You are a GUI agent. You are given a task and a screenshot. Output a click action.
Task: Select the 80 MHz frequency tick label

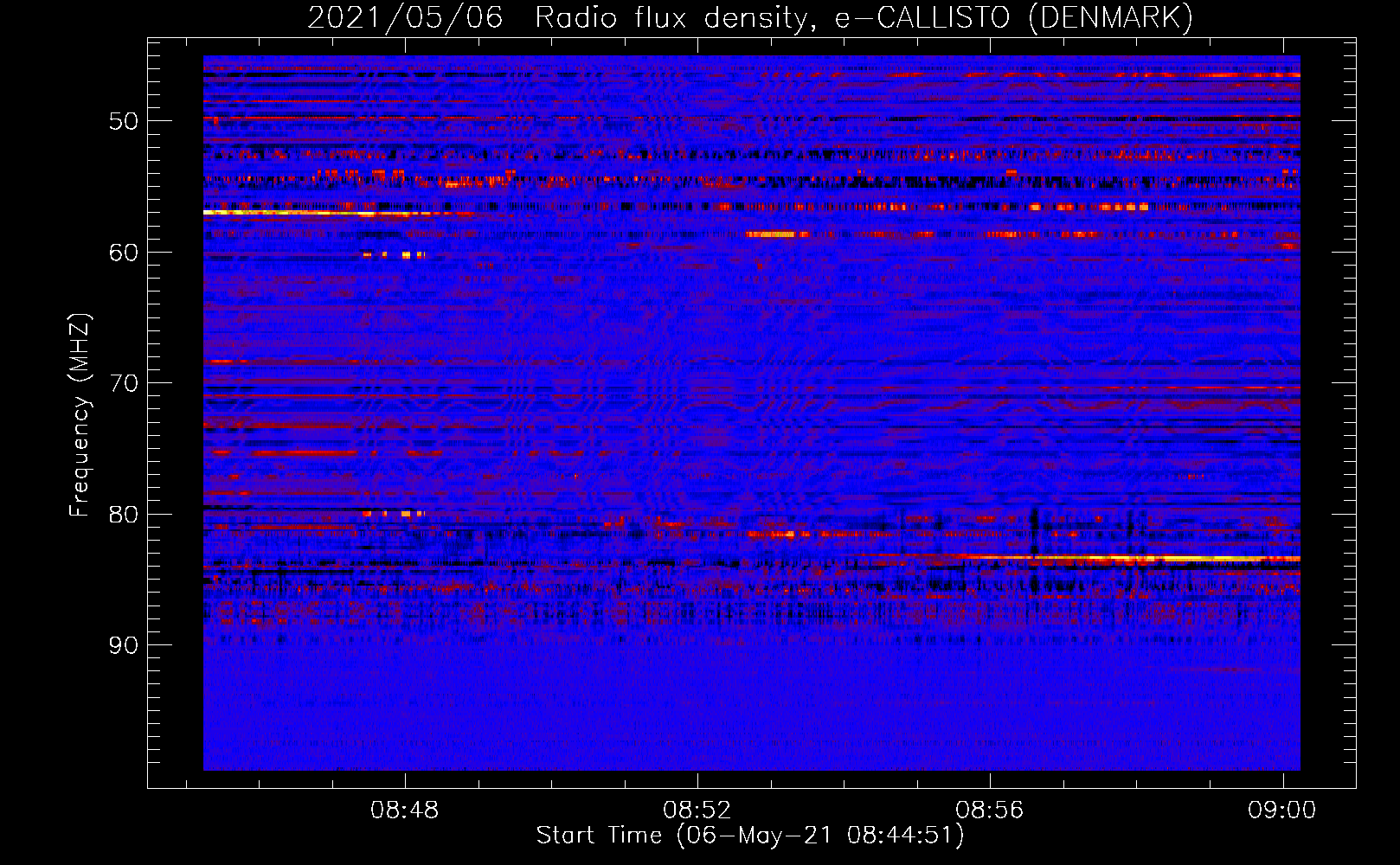tap(124, 515)
